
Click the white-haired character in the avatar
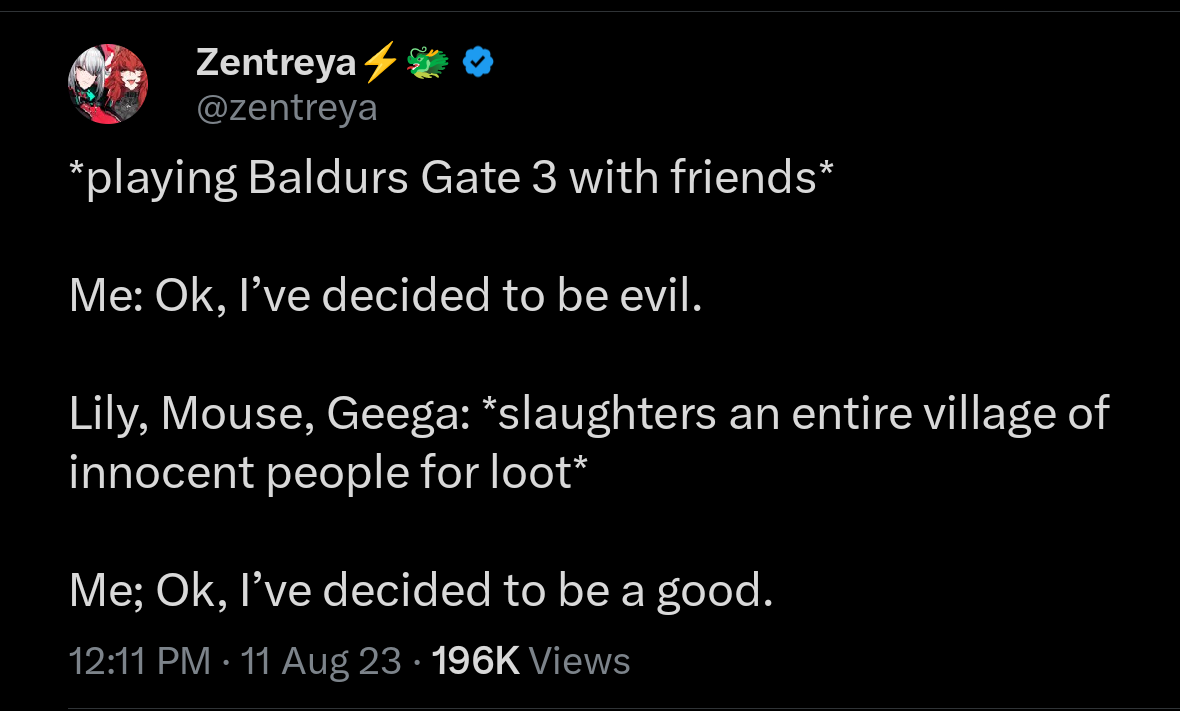pyautogui.click(x=92, y=78)
